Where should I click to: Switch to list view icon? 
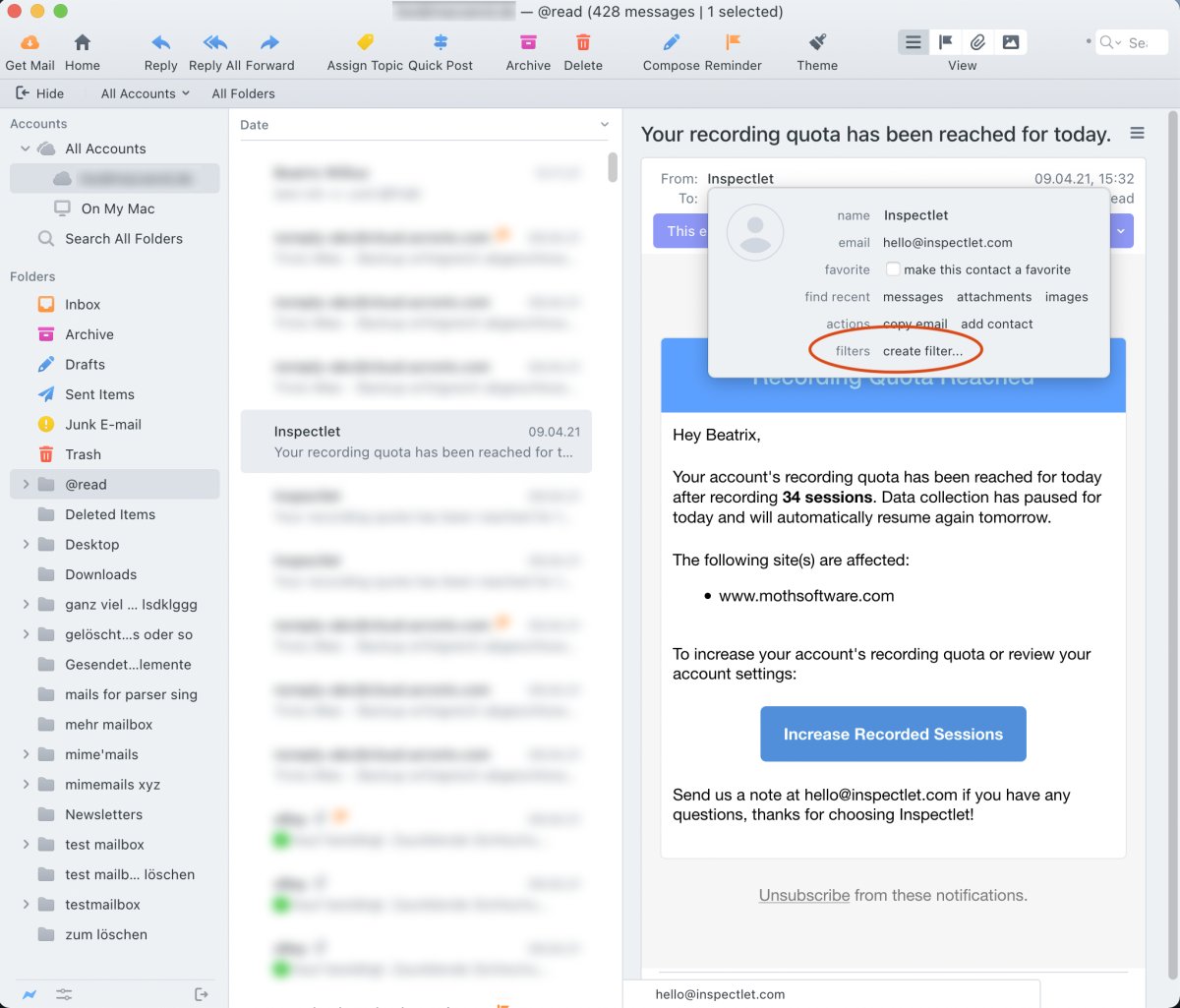pos(914,42)
